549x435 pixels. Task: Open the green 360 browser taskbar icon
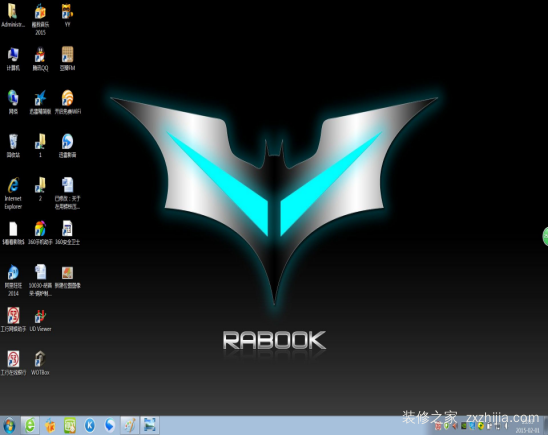coord(30,426)
